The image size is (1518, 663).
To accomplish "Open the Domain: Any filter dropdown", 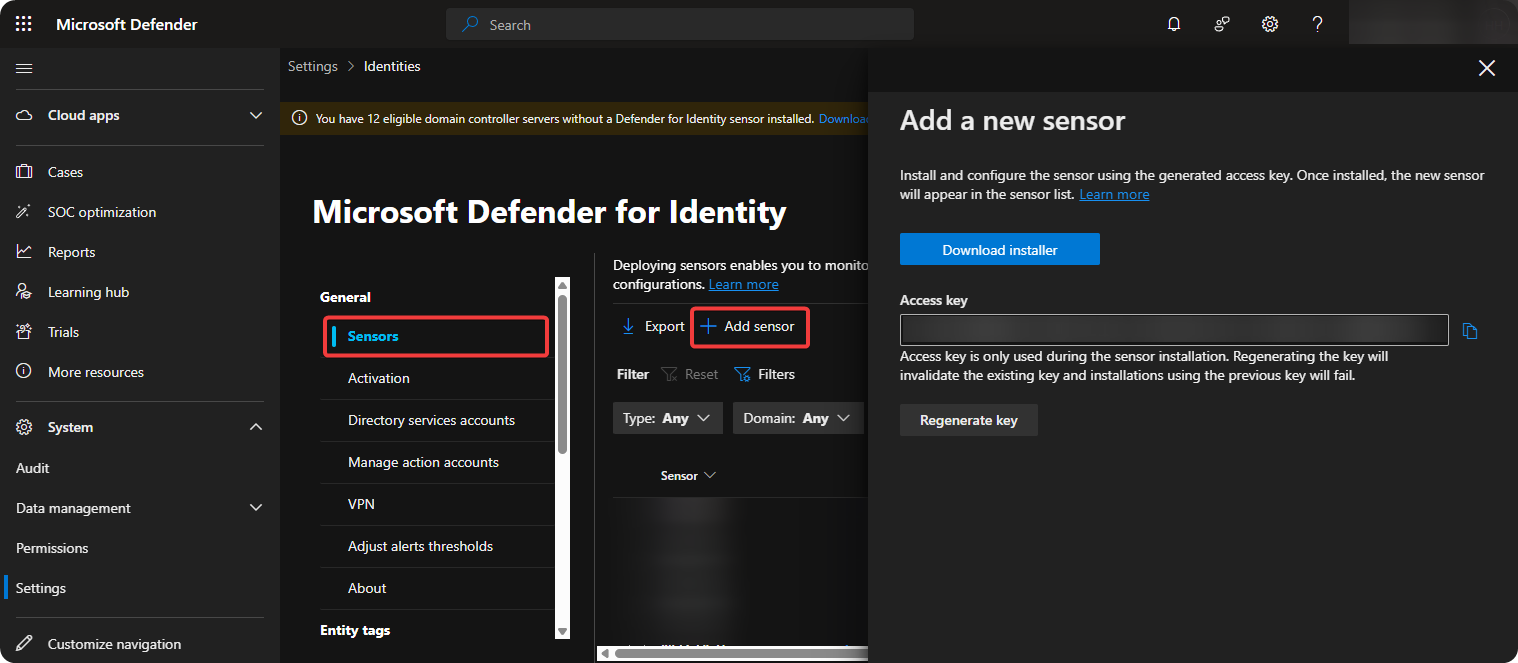I will point(797,418).
